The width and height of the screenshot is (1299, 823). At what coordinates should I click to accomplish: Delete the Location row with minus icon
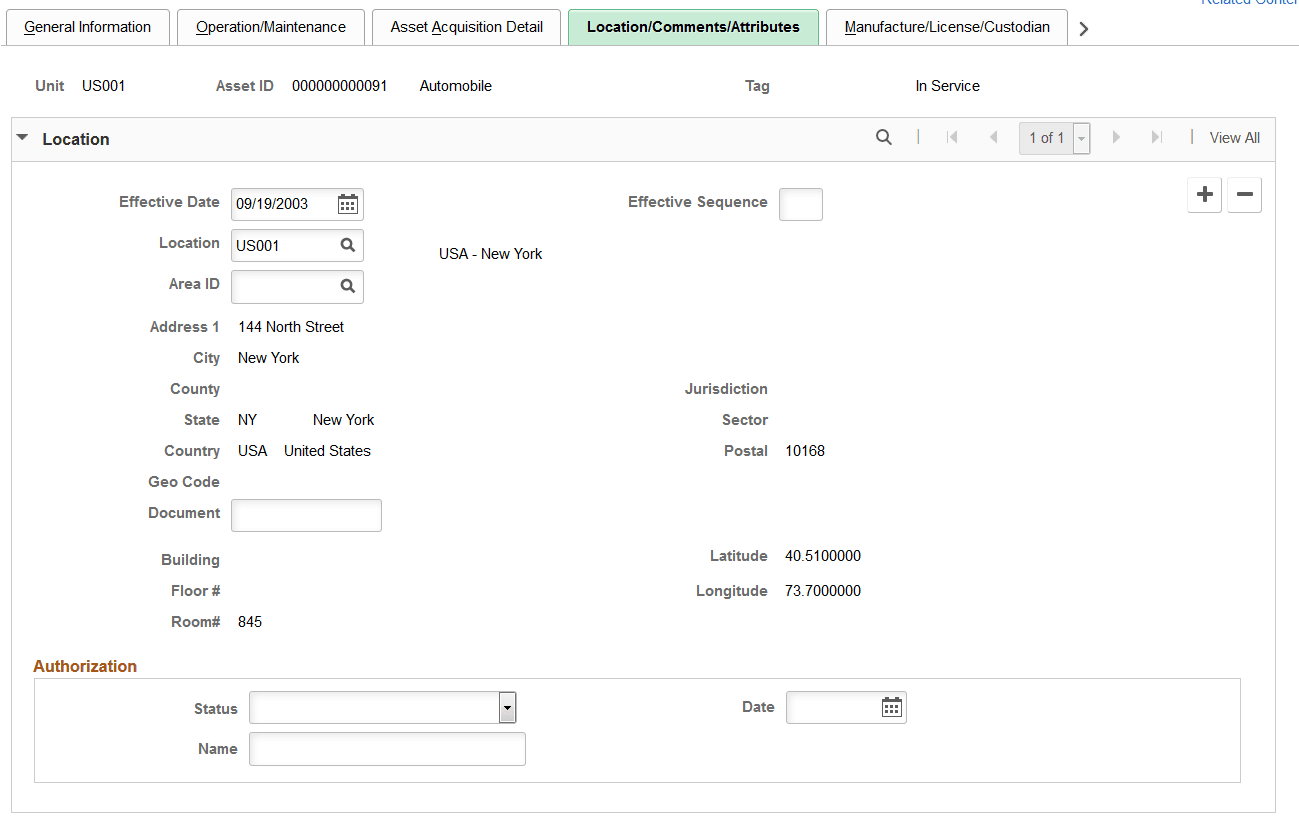1244,195
